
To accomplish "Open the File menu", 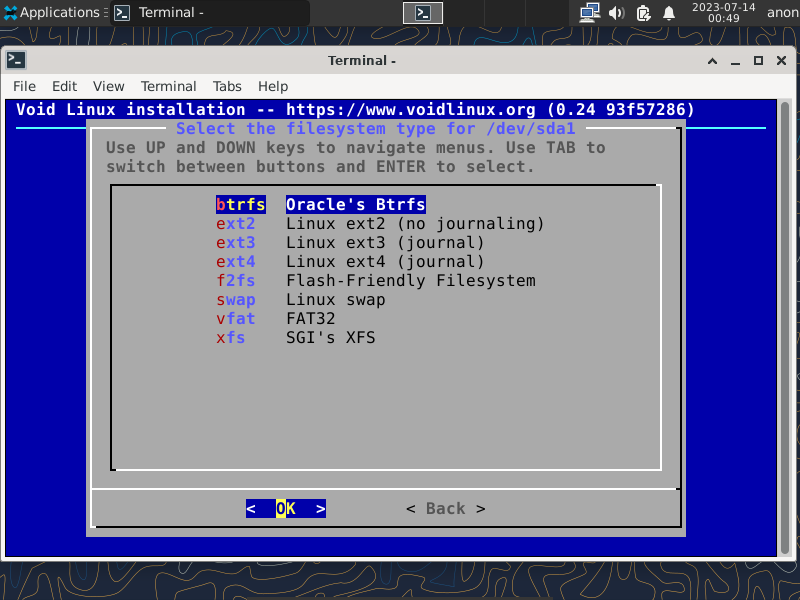I will (x=24, y=86).
